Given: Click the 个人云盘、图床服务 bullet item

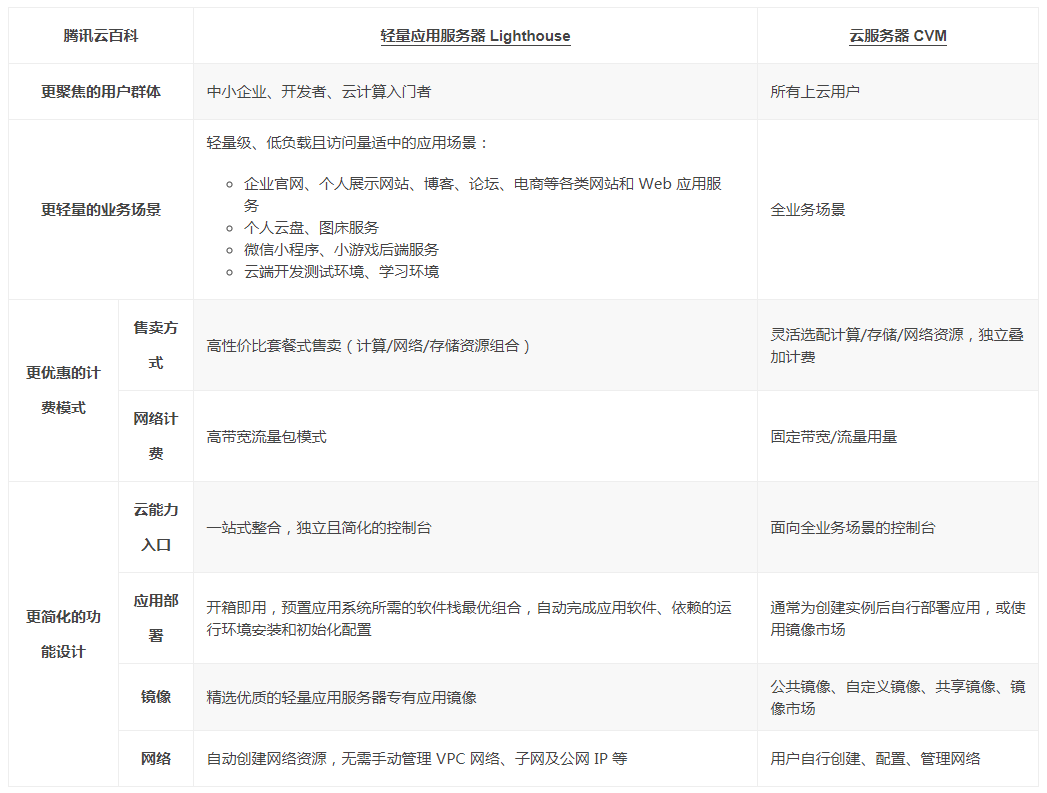Looking at the screenshot, I should tap(311, 228).
